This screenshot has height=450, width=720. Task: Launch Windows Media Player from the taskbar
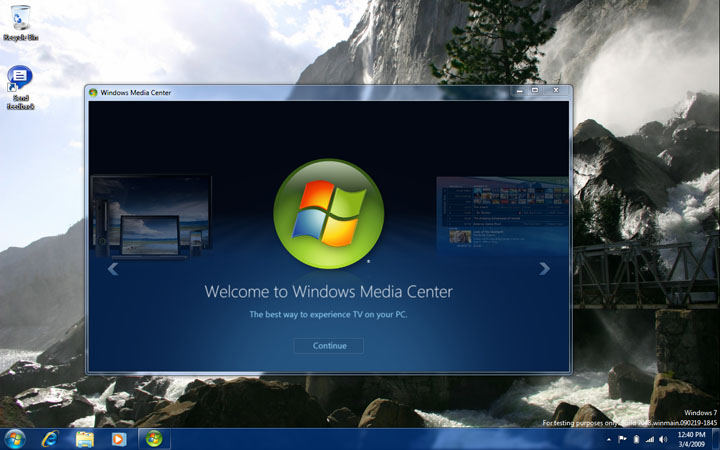[119, 439]
